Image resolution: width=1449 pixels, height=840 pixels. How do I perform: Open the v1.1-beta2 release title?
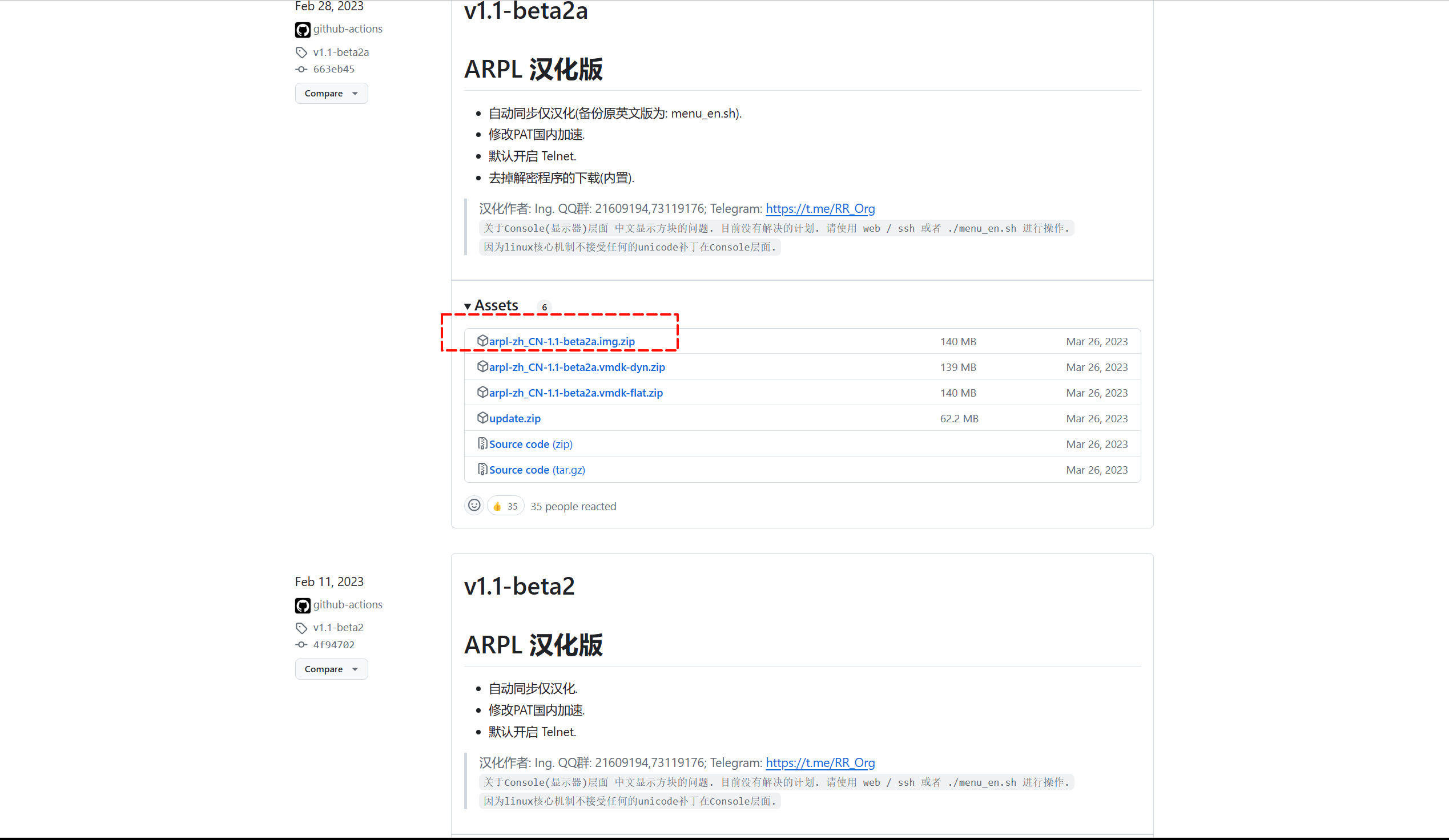click(x=518, y=586)
